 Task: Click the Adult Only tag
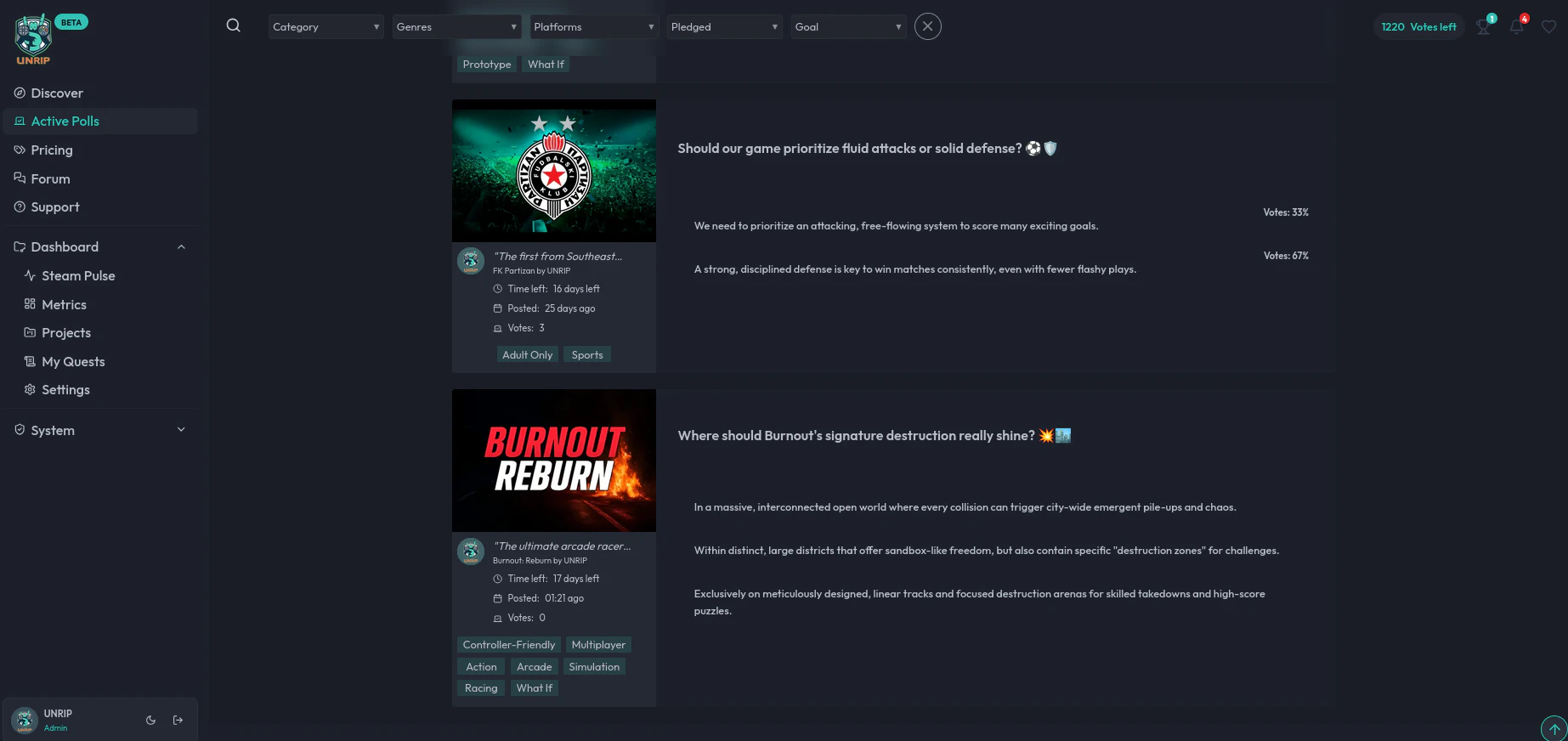point(527,355)
